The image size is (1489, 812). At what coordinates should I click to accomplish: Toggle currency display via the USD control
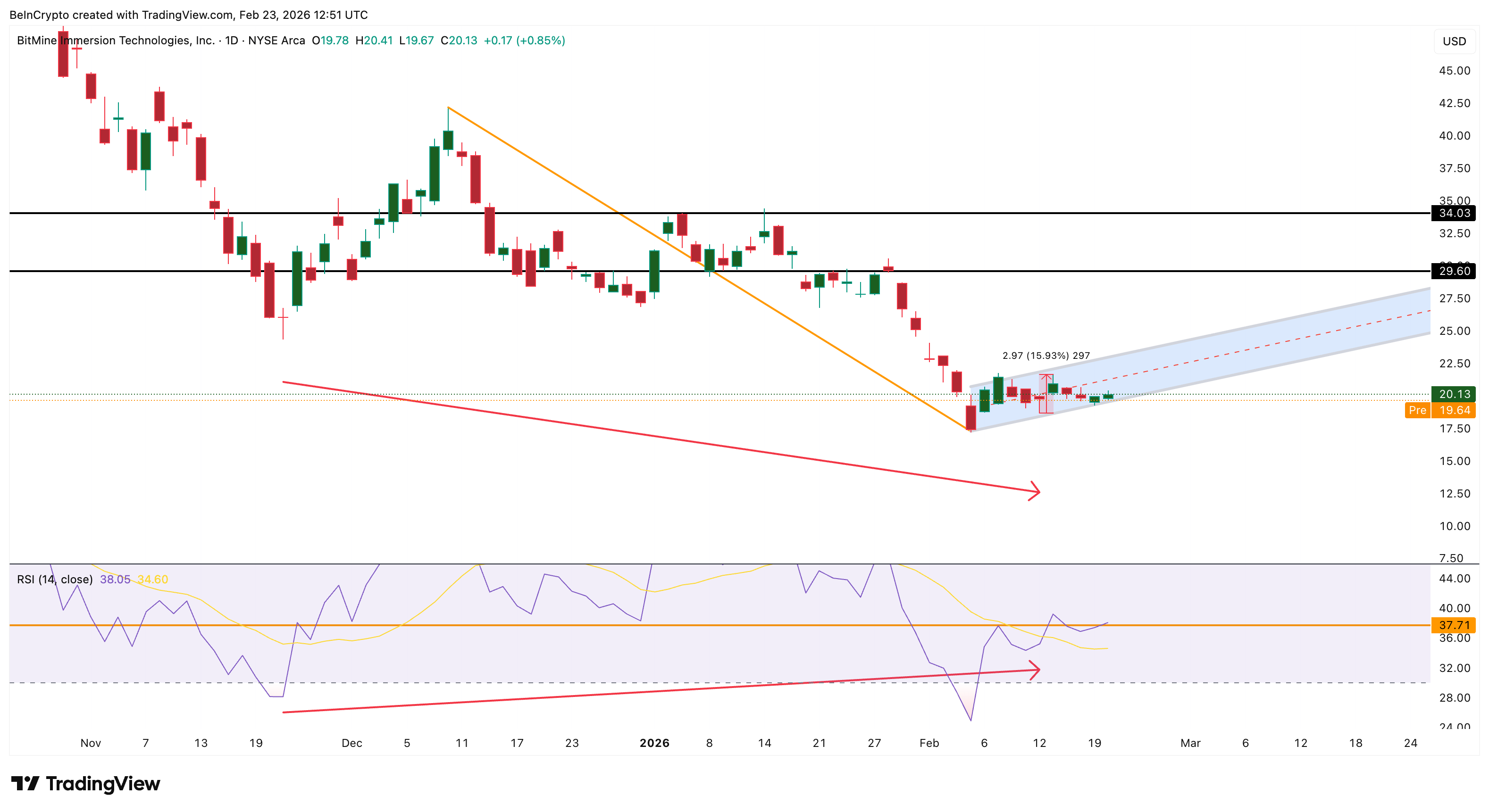click(1456, 41)
